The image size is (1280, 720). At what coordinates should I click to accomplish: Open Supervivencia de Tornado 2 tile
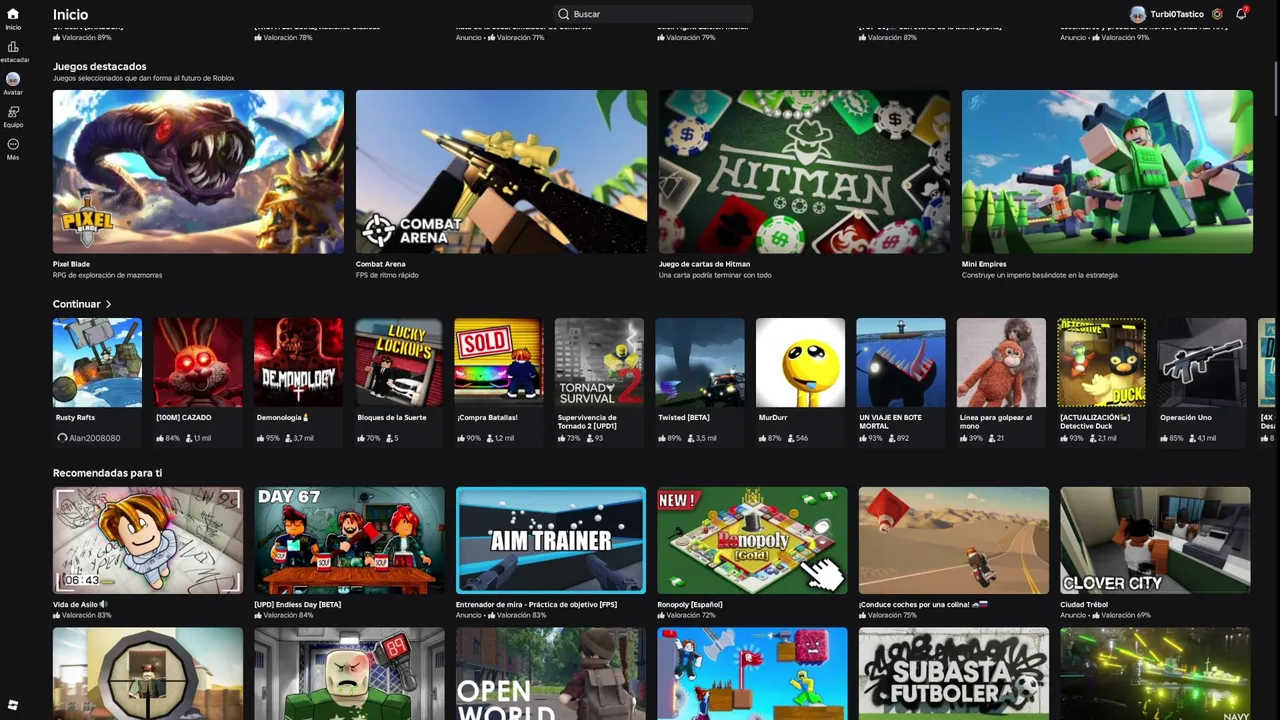(599, 362)
